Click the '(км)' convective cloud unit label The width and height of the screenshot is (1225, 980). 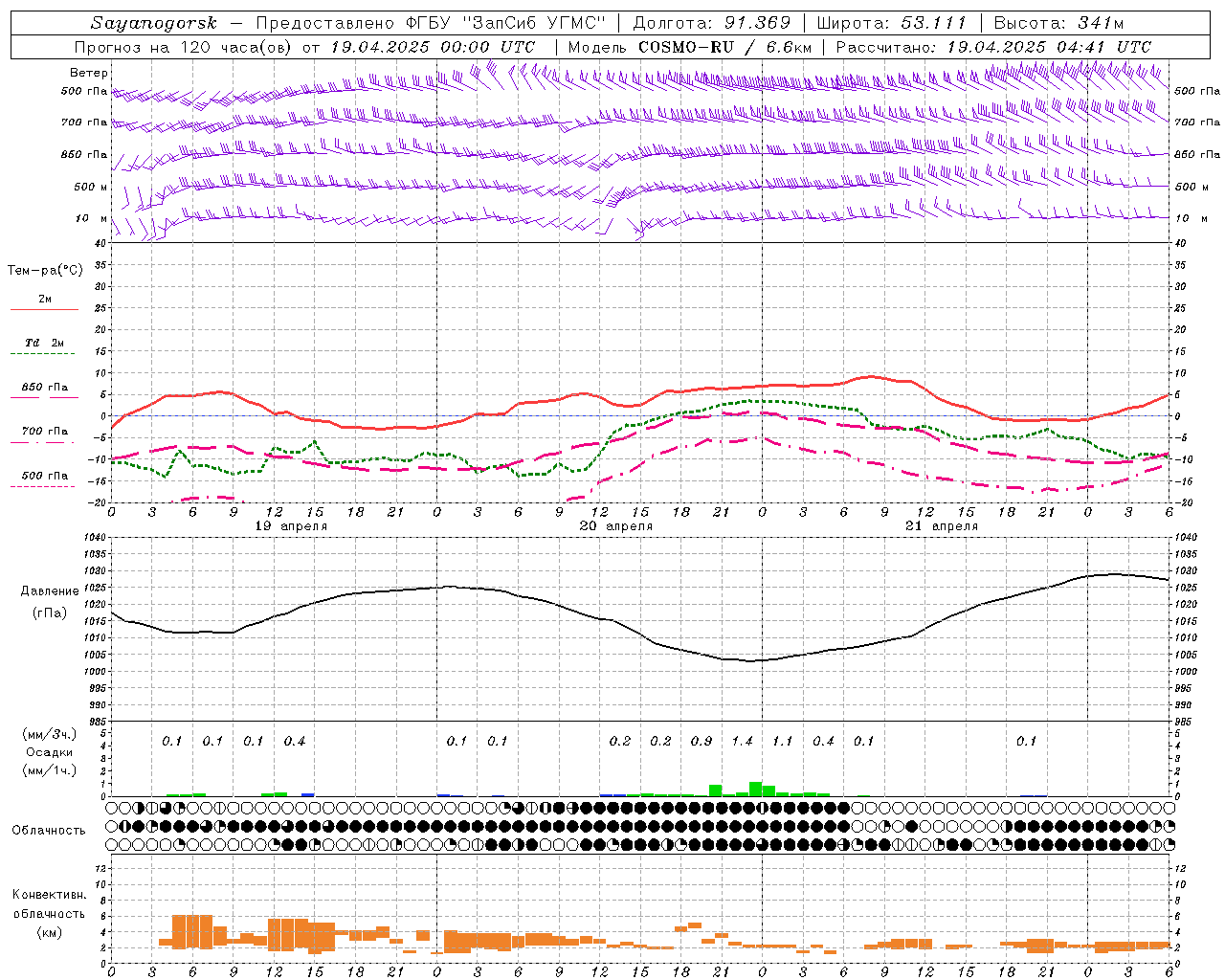(x=52, y=932)
